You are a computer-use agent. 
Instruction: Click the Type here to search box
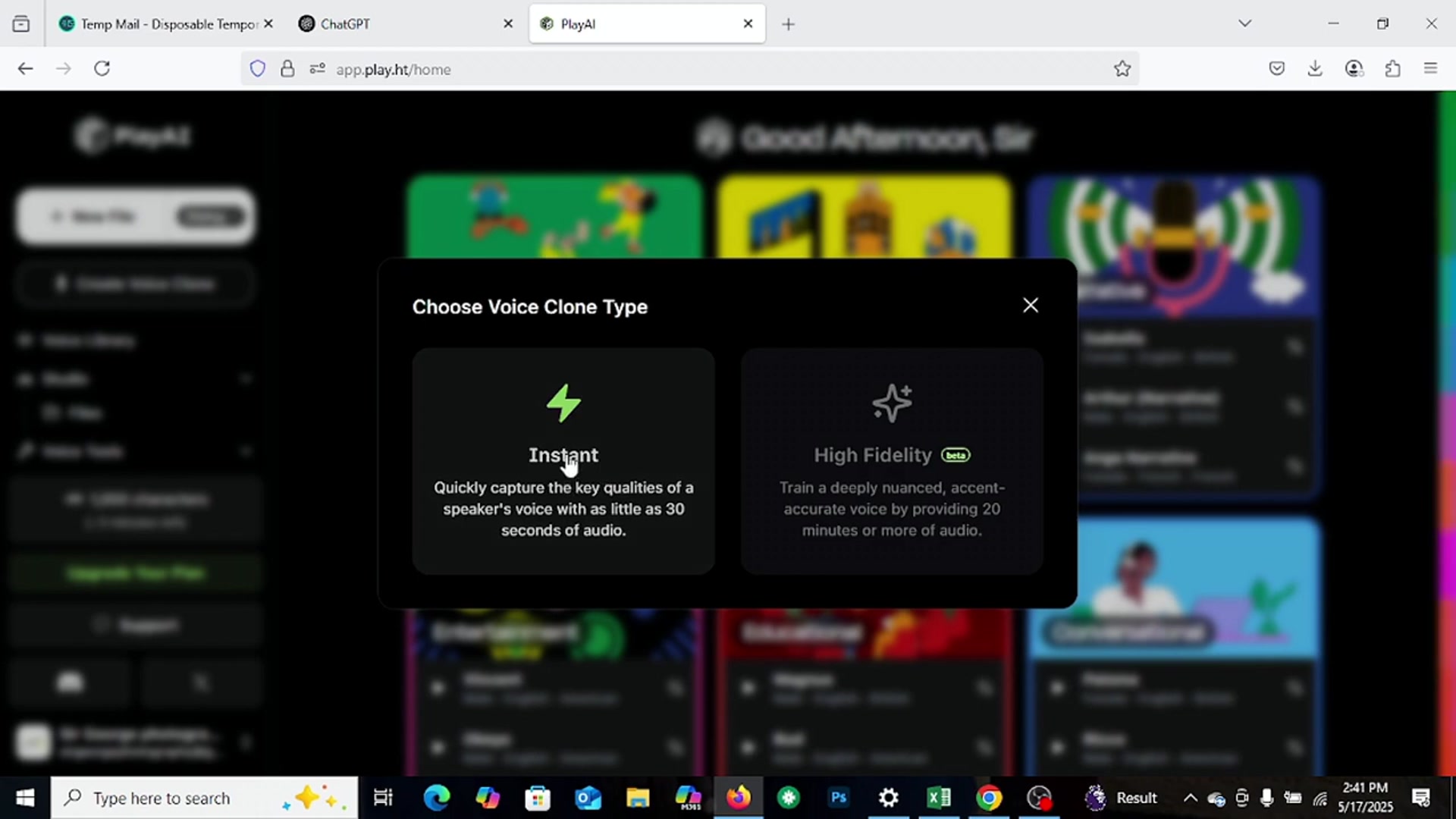pyautogui.click(x=205, y=798)
